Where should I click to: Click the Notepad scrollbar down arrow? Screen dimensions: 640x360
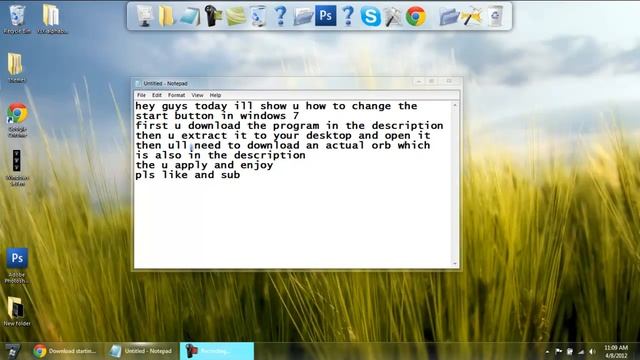point(455,264)
